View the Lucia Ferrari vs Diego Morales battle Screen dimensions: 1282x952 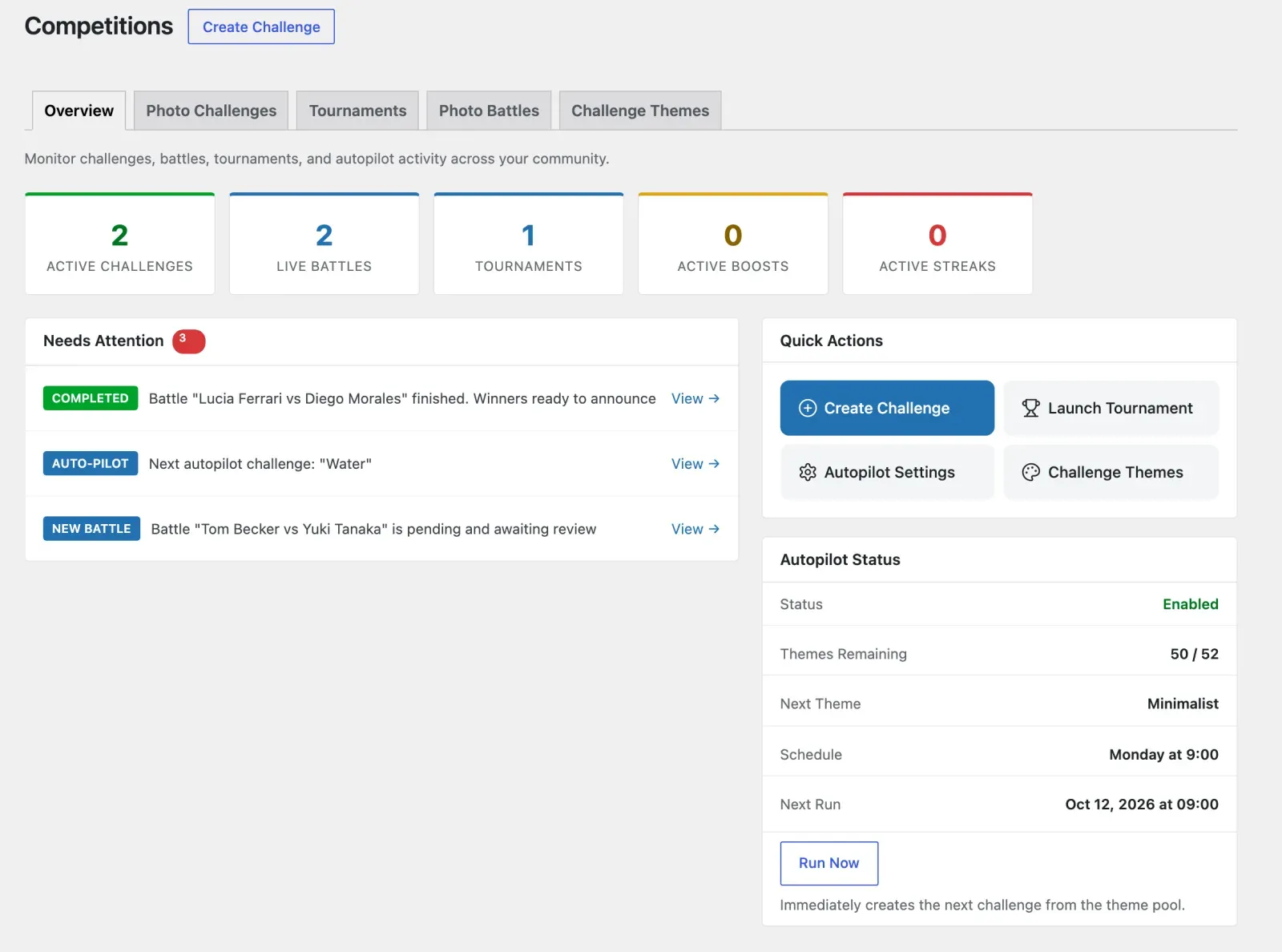[695, 398]
